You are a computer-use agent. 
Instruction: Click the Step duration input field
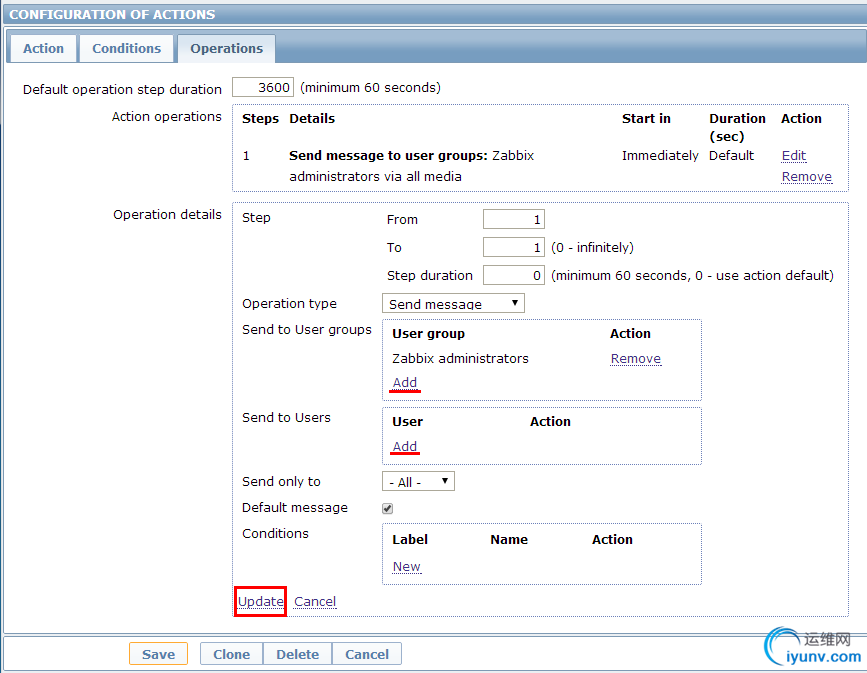513,275
